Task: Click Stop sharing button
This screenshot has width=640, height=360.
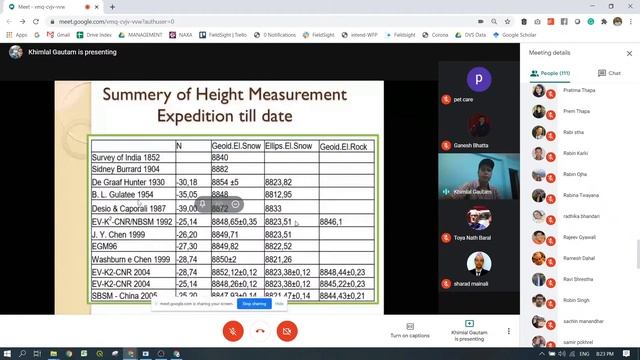Action: pos(254,304)
